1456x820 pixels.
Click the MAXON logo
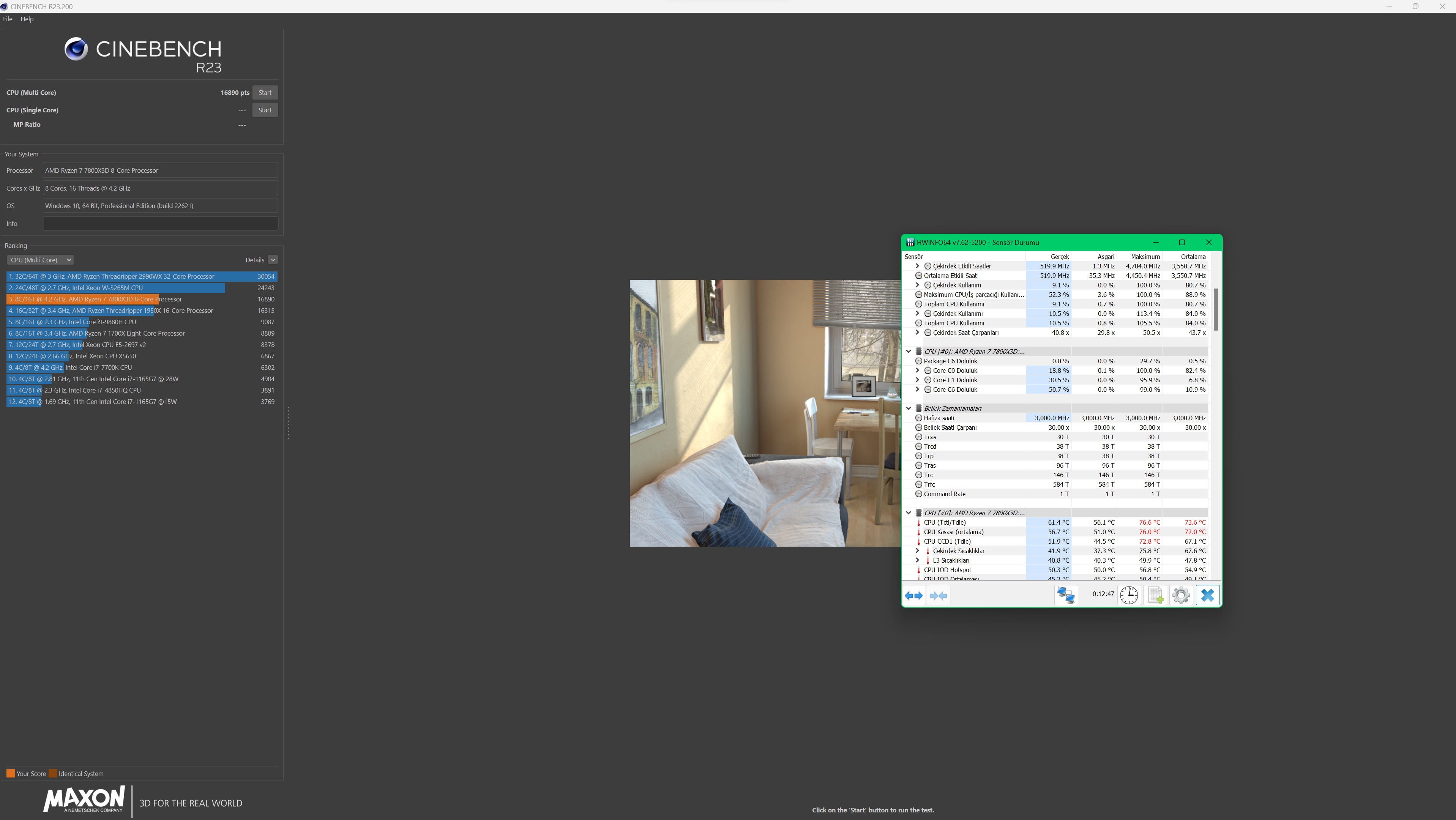(x=84, y=799)
